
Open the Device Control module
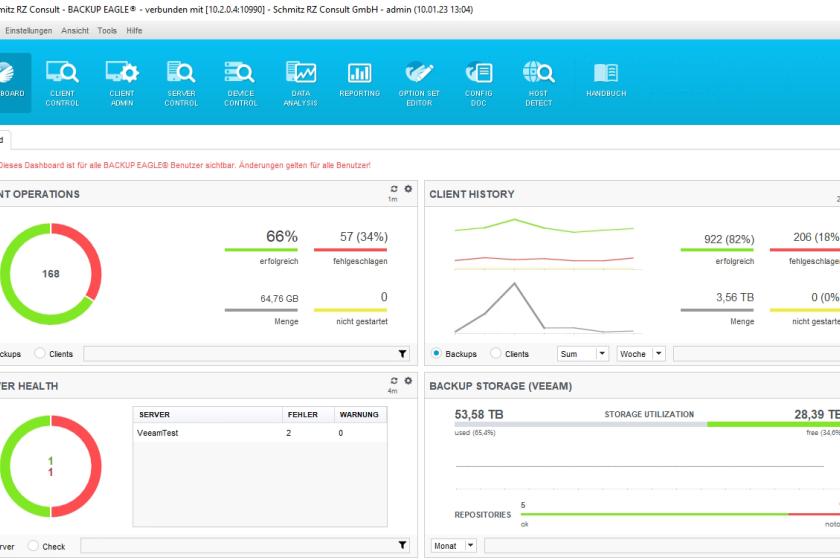[241, 83]
